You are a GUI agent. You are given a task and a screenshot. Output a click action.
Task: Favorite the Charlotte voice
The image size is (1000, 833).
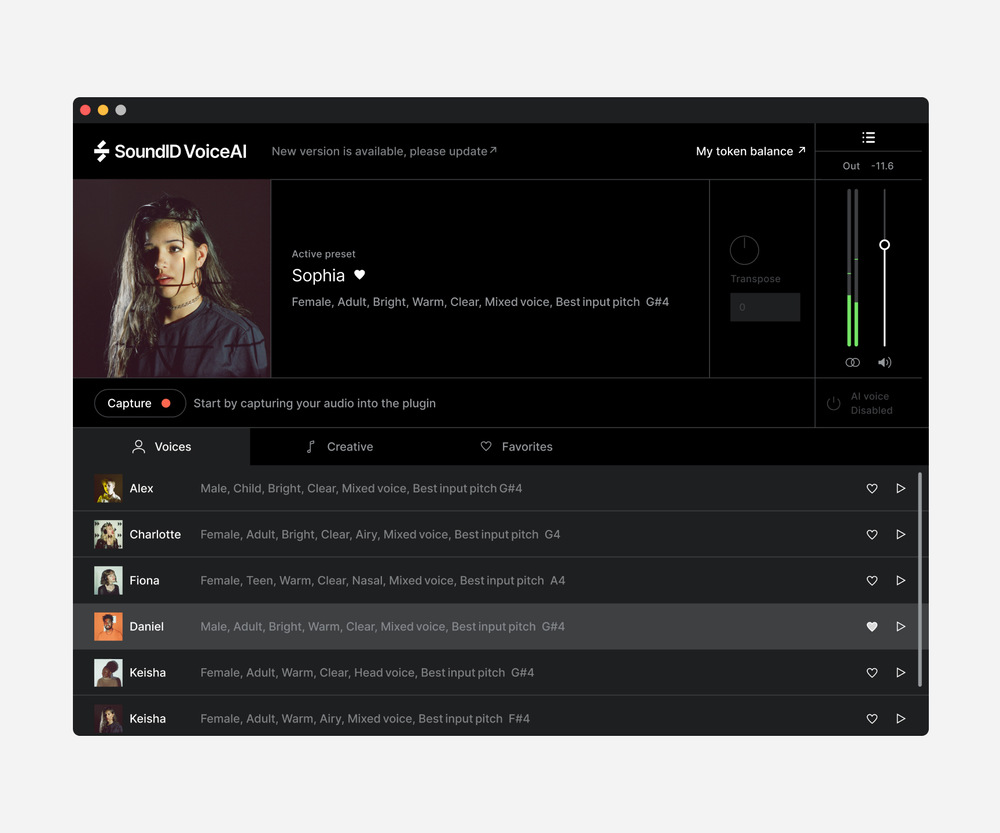coord(871,534)
